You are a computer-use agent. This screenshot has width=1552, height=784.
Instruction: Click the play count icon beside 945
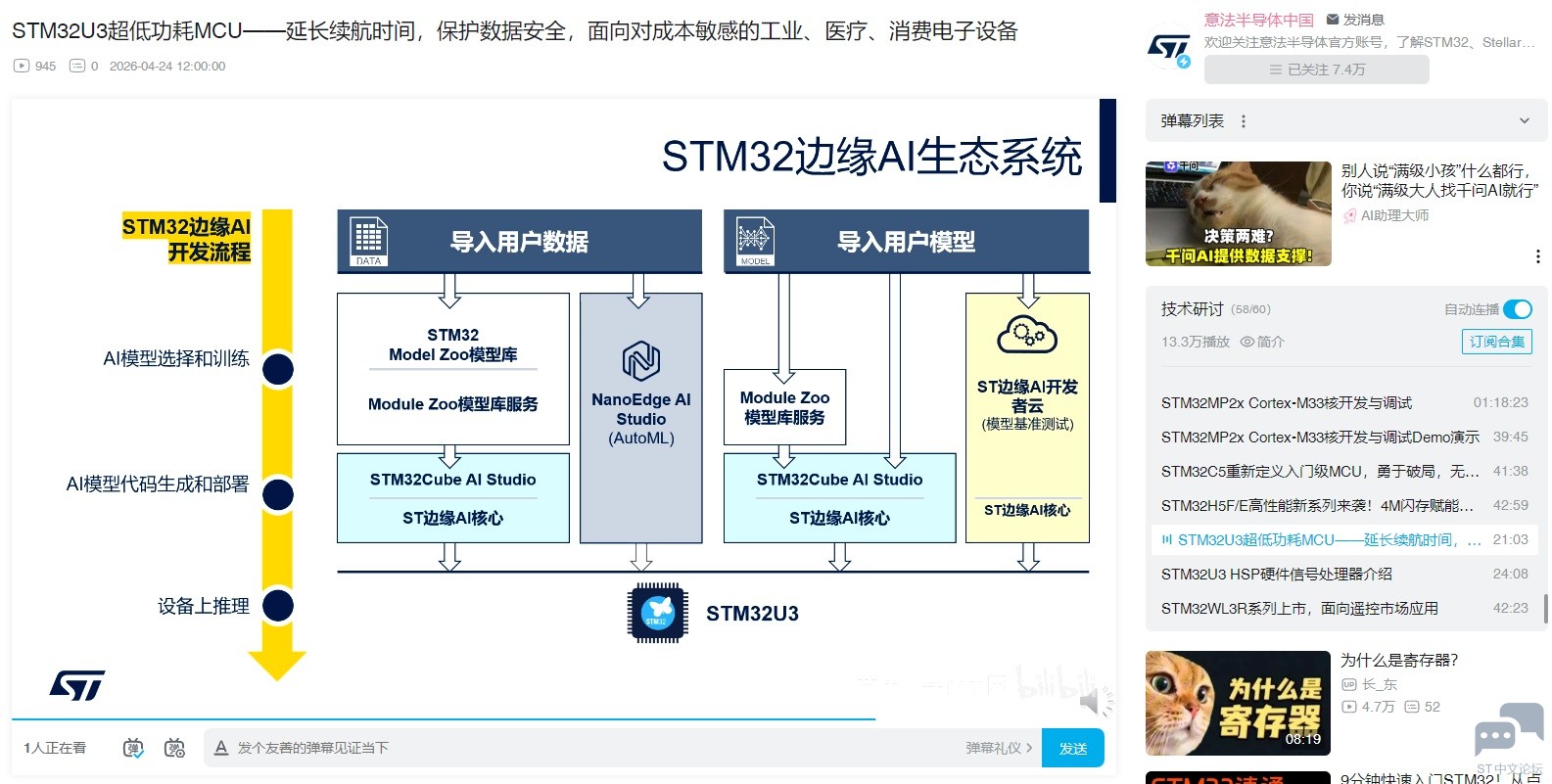[22, 66]
